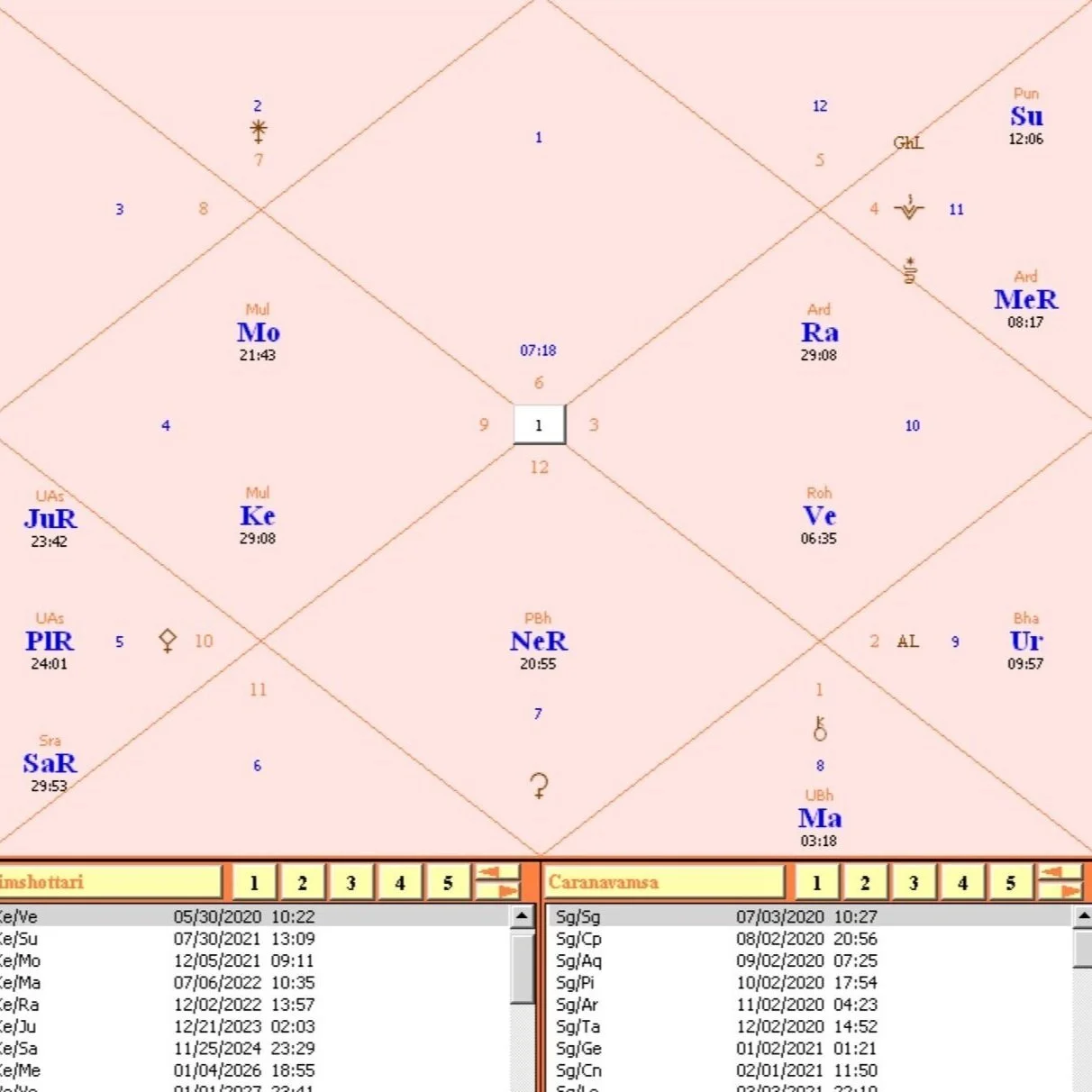
Task: Open the Caranavamsa dasa system selector
Action: (x=664, y=882)
